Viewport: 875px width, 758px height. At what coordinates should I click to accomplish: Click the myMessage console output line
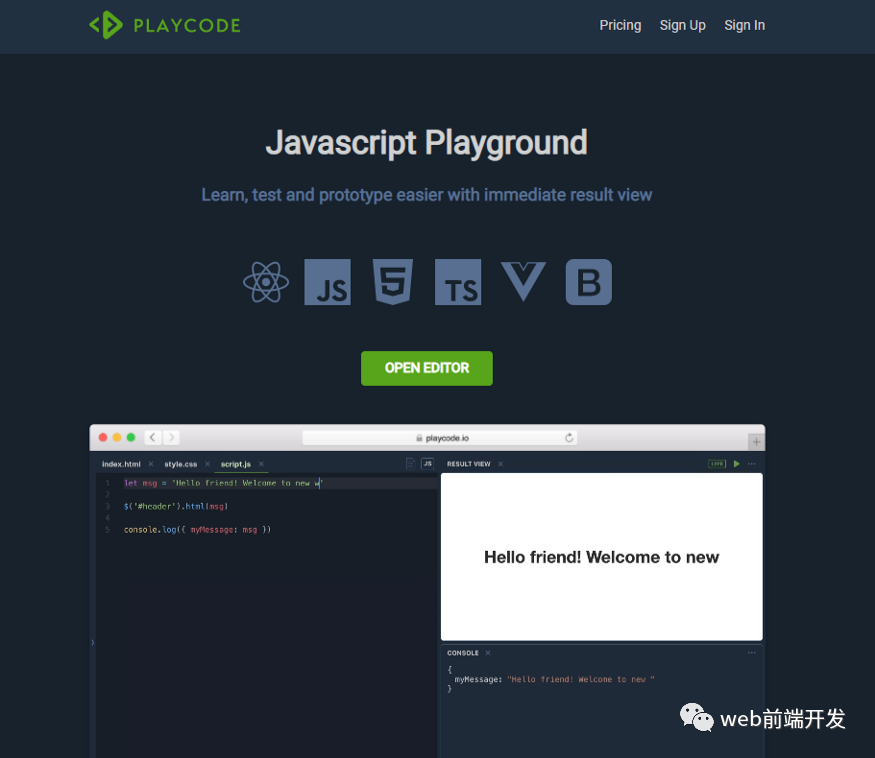[555, 680]
